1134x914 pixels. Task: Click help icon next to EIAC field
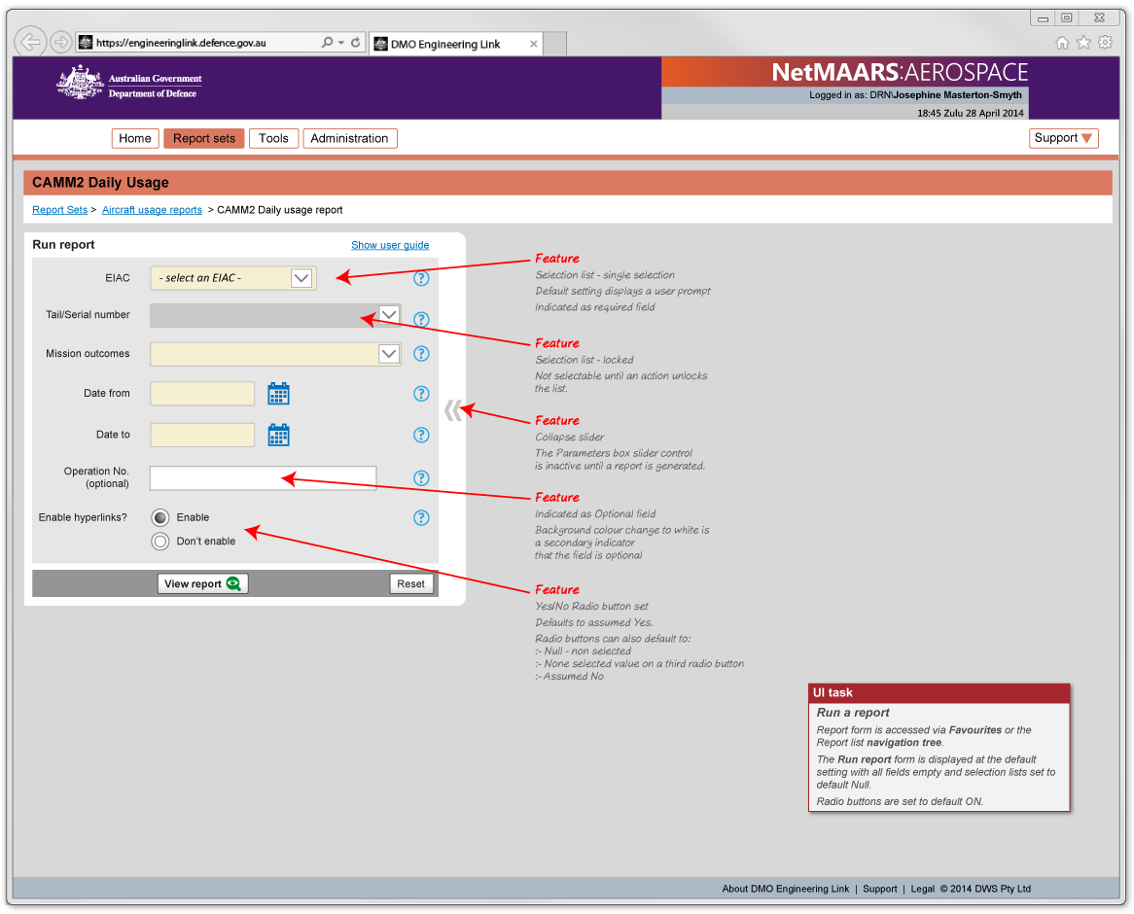click(421, 278)
